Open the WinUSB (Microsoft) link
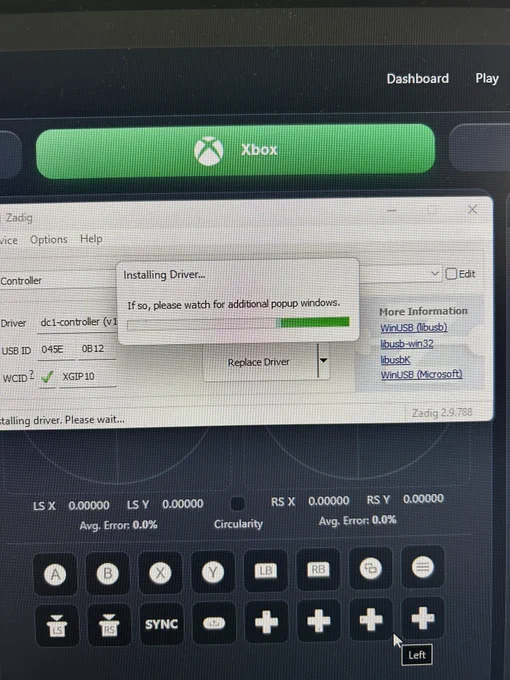Viewport: 510px width, 680px height. click(x=422, y=374)
